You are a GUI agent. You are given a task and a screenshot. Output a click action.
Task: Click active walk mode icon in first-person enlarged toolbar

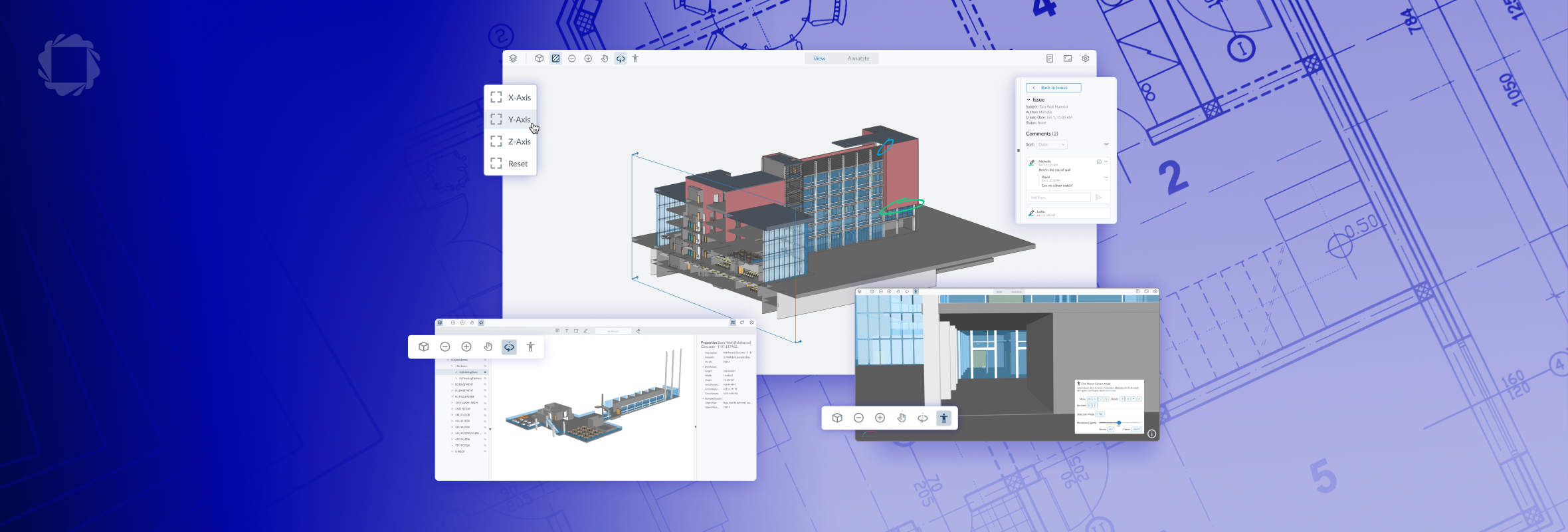(x=944, y=418)
